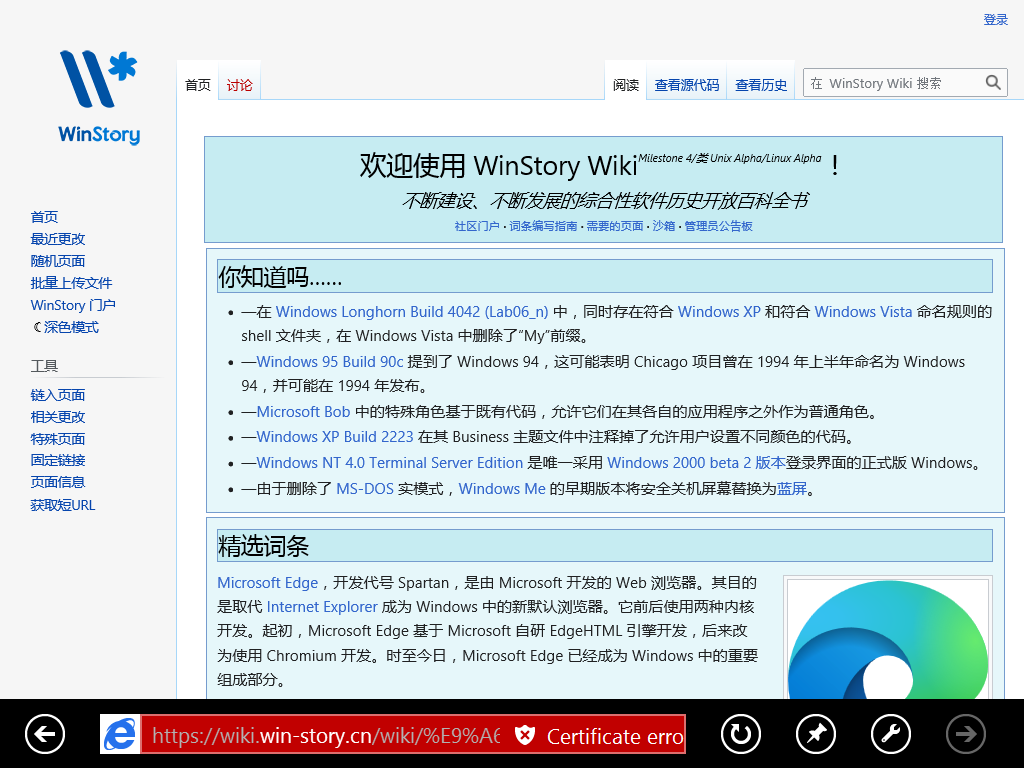This screenshot has width=1024, height=768.
Task: Click the WinStory logo
Action: point(98,97)
